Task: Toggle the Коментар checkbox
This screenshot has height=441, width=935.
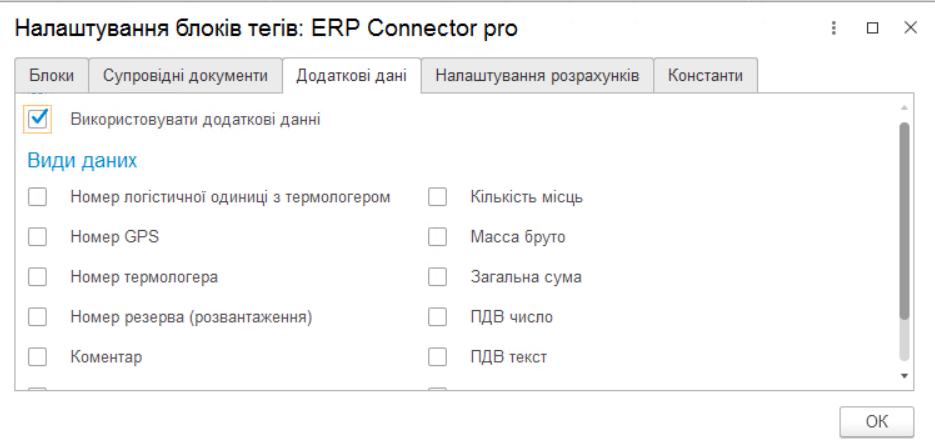Action: pos(38,357)
